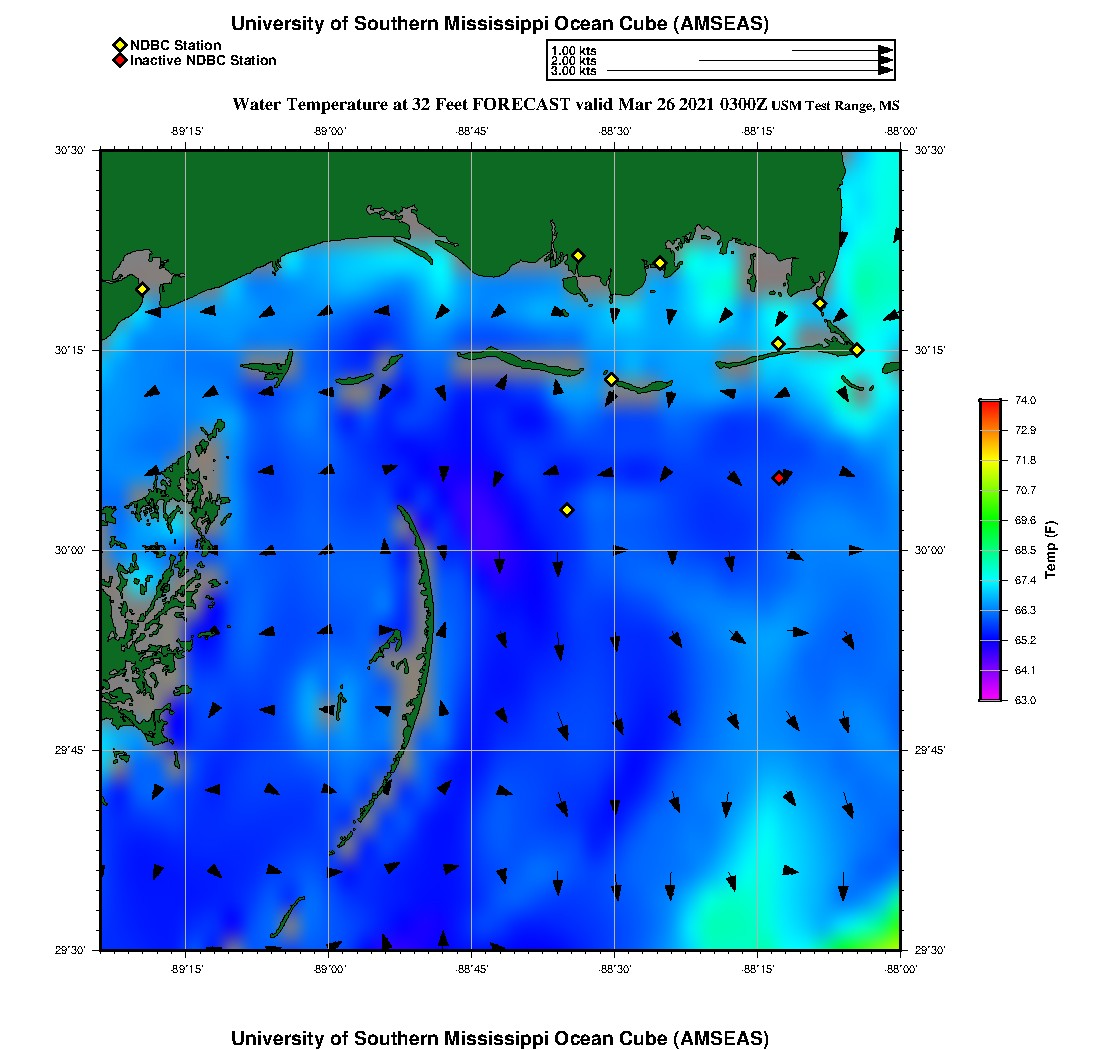Click the NDBC Station legend text
The width and height of the screenshot is (1100, 1050).
click(176, 45)
